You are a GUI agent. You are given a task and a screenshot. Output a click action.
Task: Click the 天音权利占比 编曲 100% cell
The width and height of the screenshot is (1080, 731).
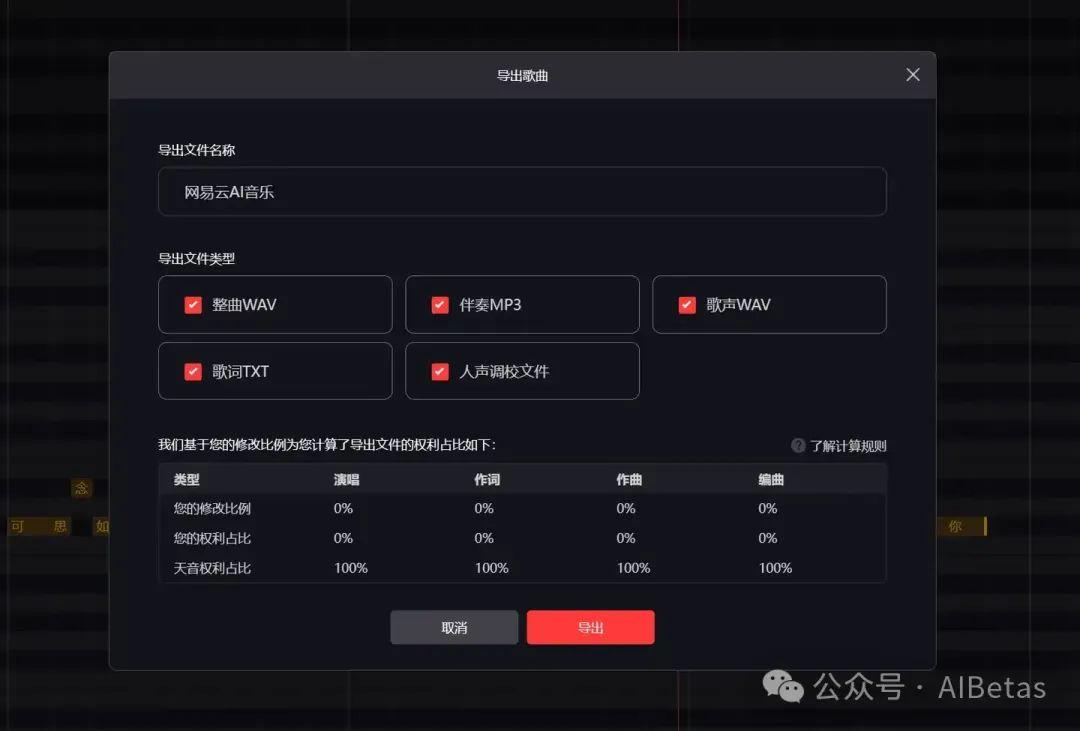click(775, 568)
